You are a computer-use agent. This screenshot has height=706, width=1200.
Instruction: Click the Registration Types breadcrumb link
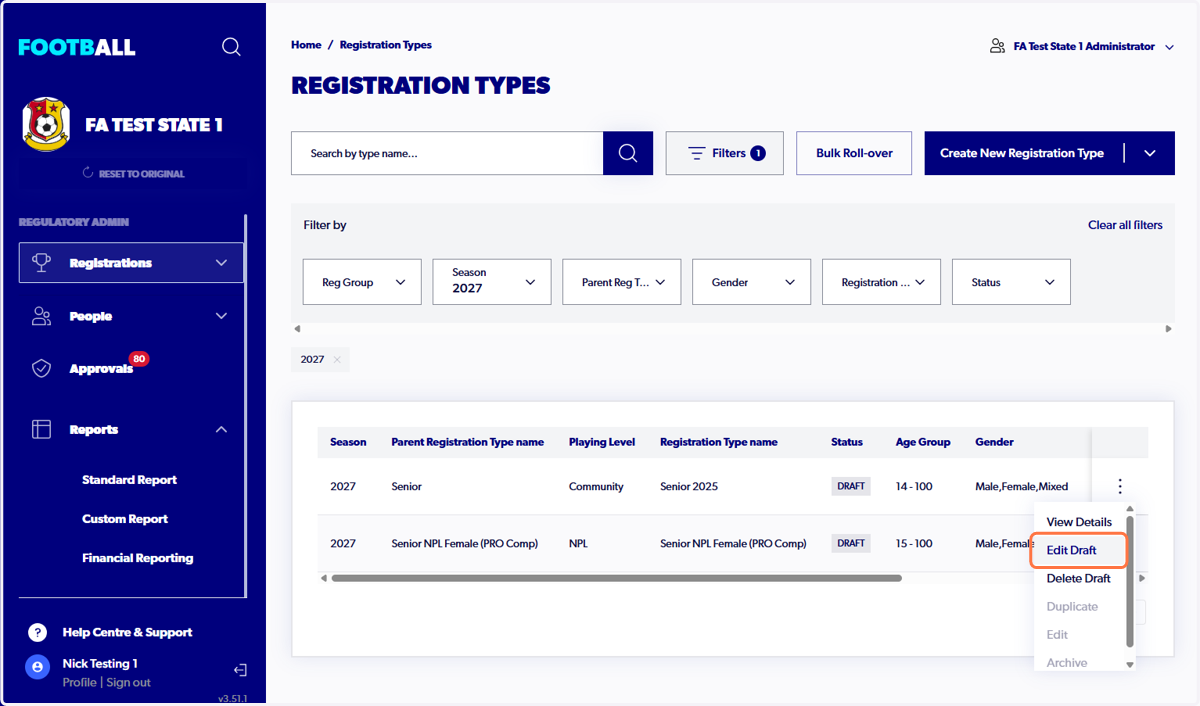[386, 45]
